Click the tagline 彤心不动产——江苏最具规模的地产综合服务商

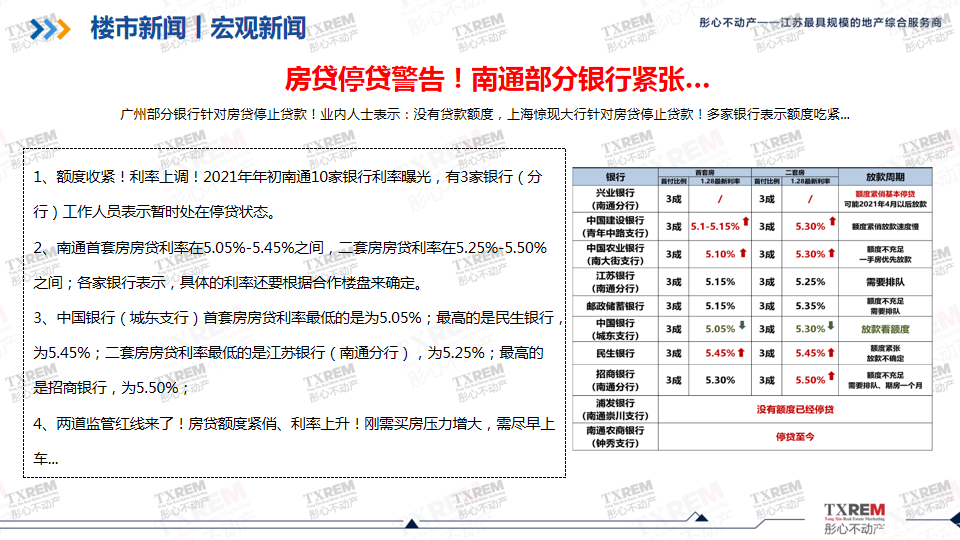coord(821,23)
